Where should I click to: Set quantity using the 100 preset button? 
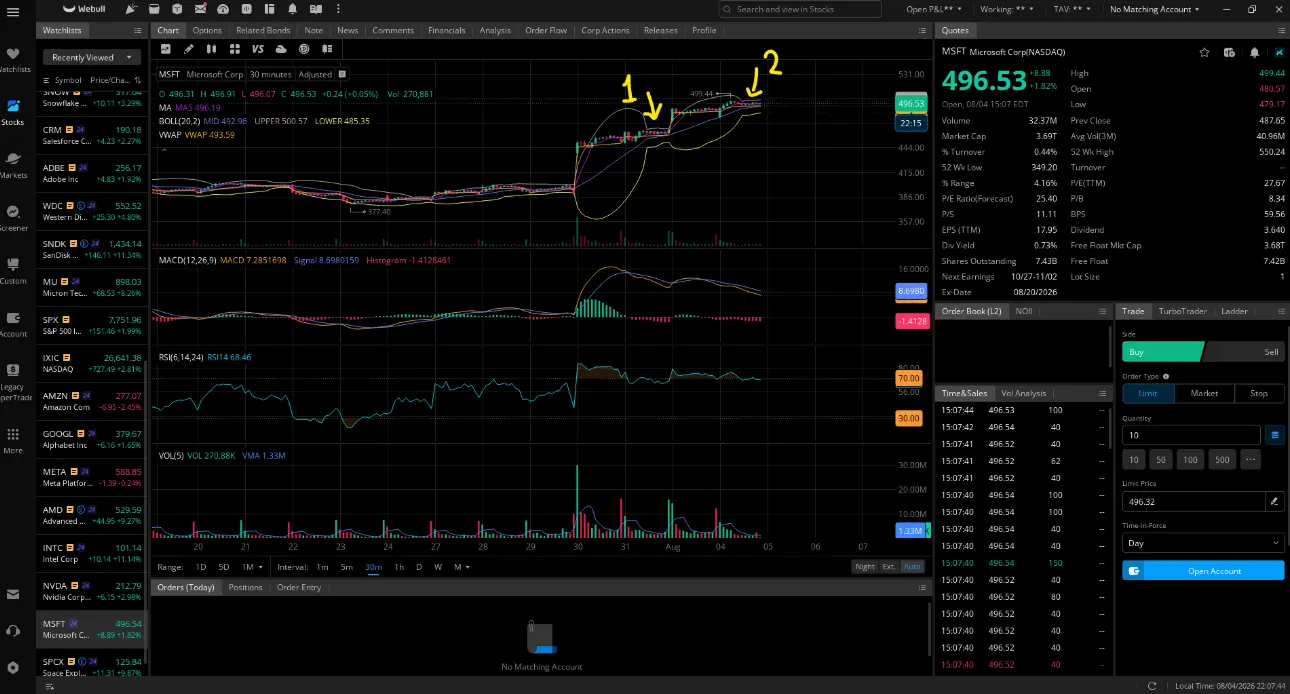[1189, 460]
